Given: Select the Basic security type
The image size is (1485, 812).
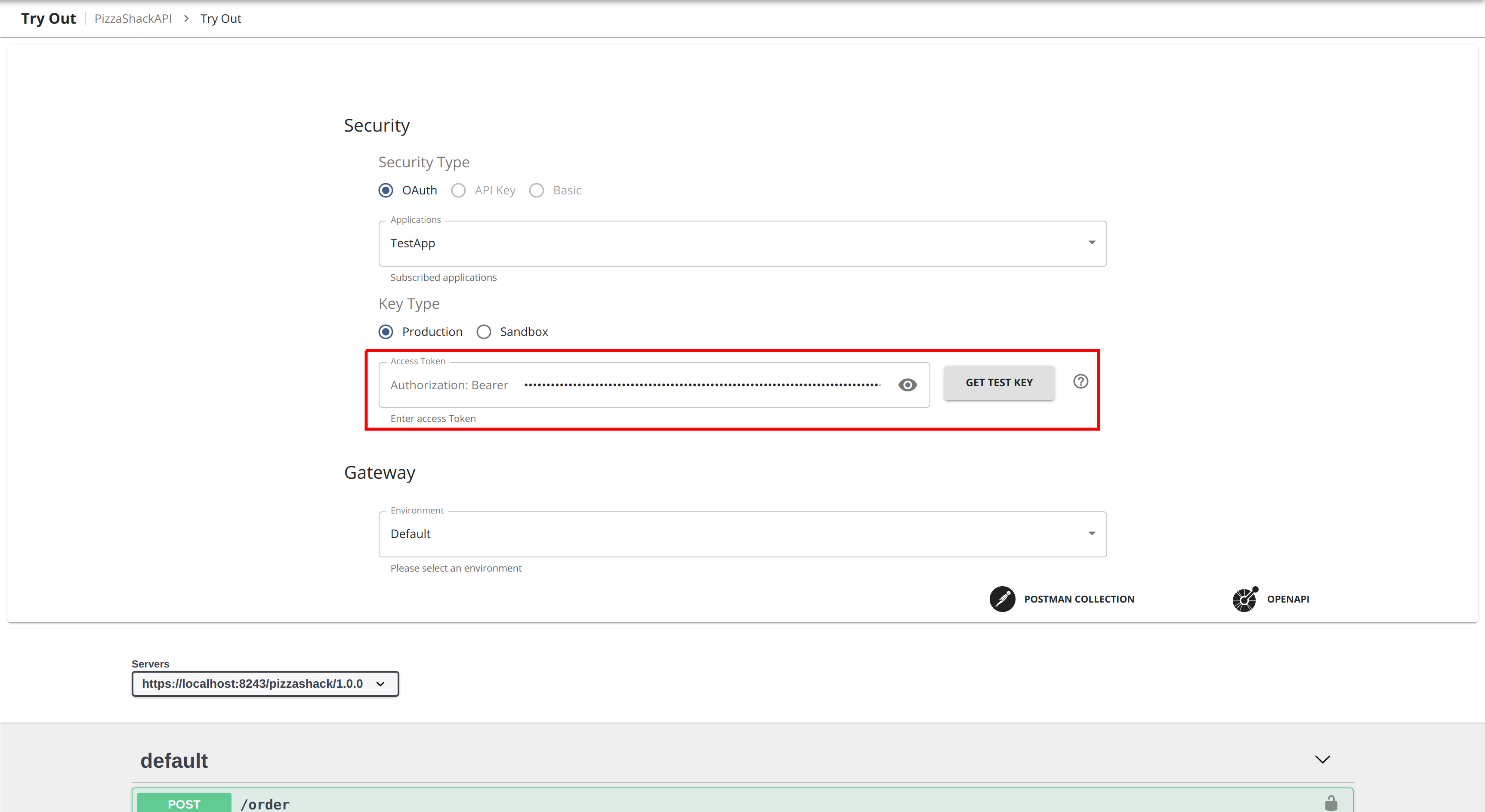Looking at the screenshot, I should pos(537,190).
